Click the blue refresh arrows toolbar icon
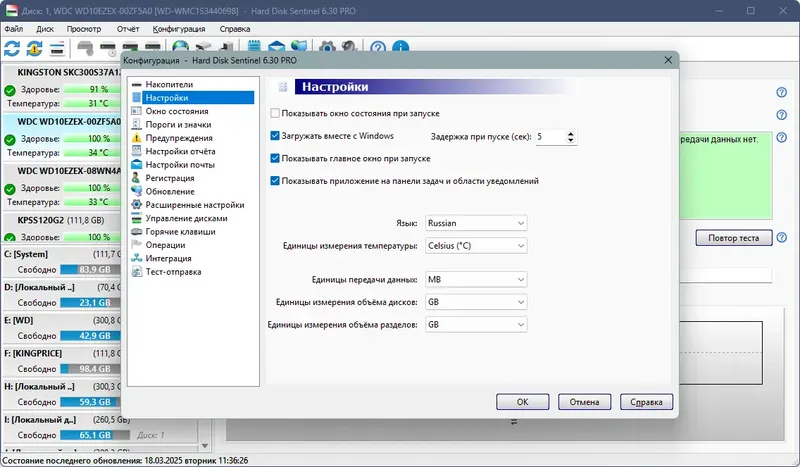The image size is (800, 467). coord(12,48)
